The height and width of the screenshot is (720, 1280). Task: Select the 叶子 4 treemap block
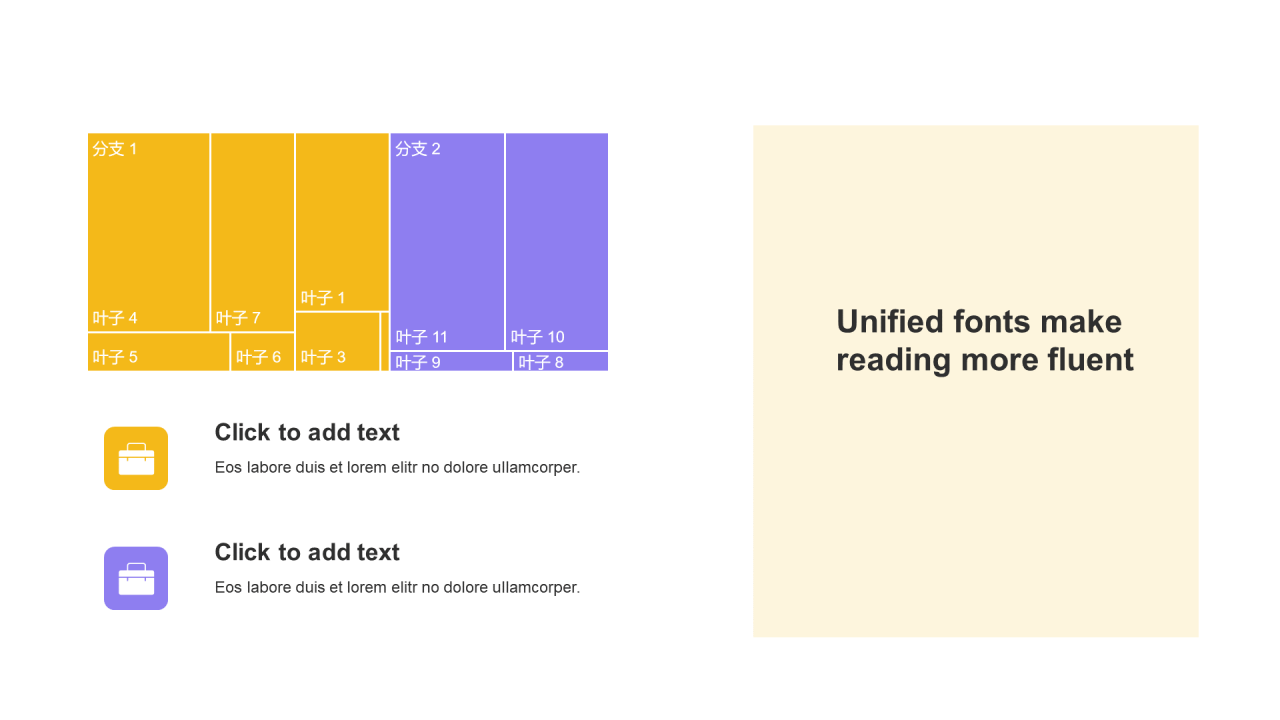coord(149,232)
